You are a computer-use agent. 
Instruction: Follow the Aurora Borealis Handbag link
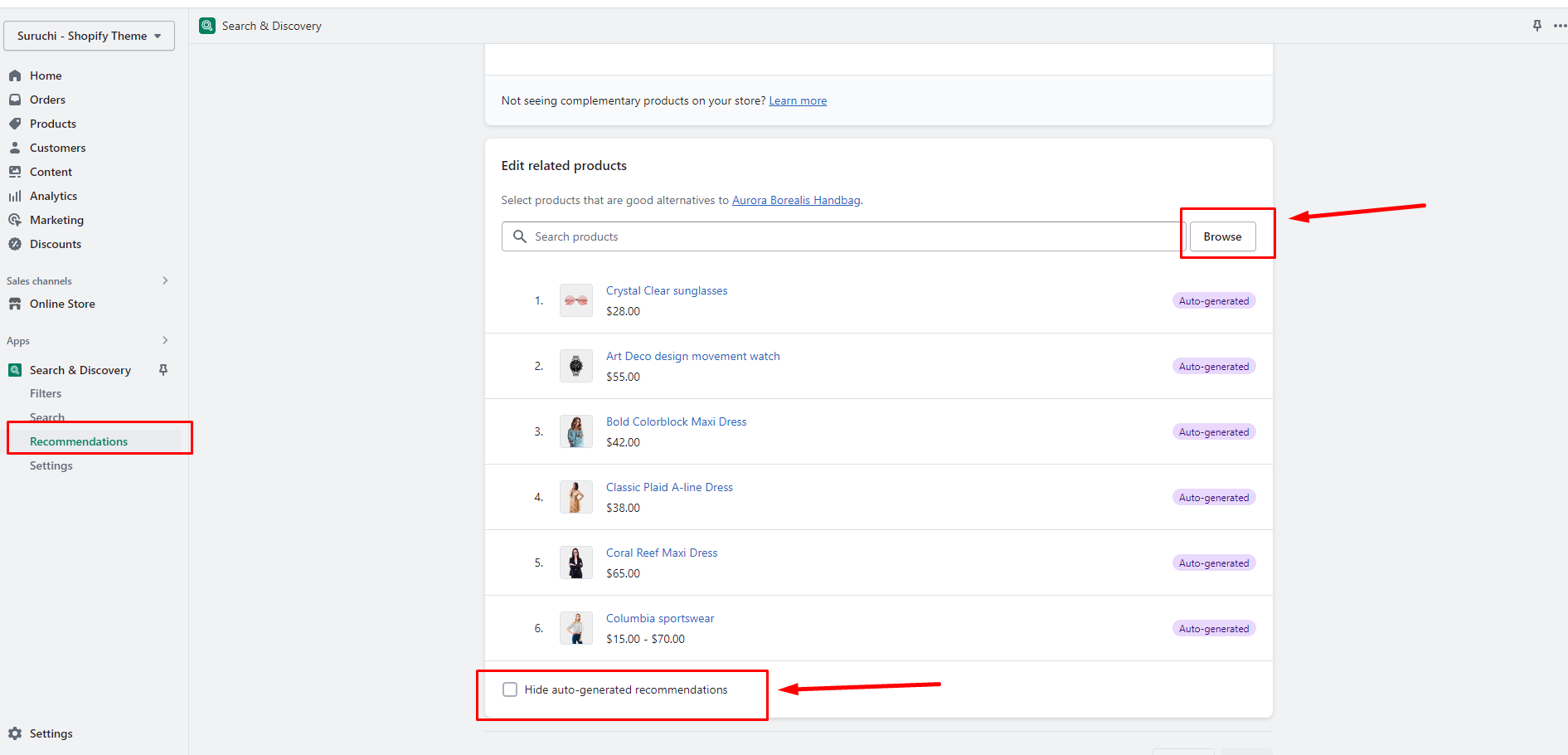796,200
